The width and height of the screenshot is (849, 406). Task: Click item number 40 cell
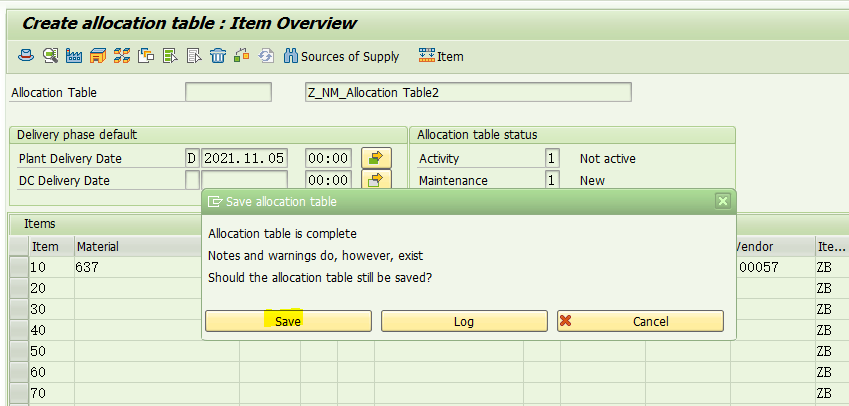(x=51, y=330)
